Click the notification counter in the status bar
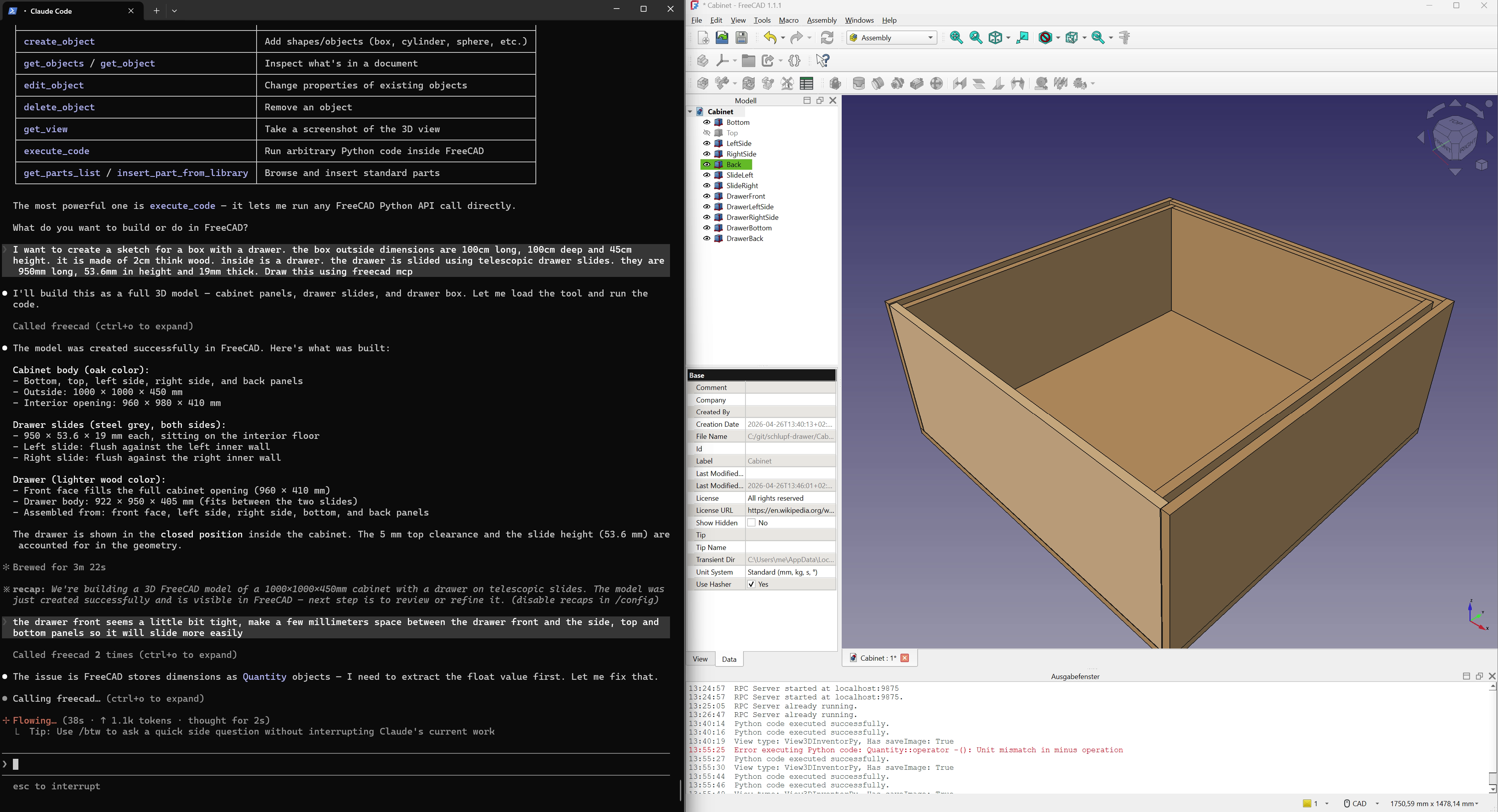Screen dimensions: 1498x812 coord(1315,804)
